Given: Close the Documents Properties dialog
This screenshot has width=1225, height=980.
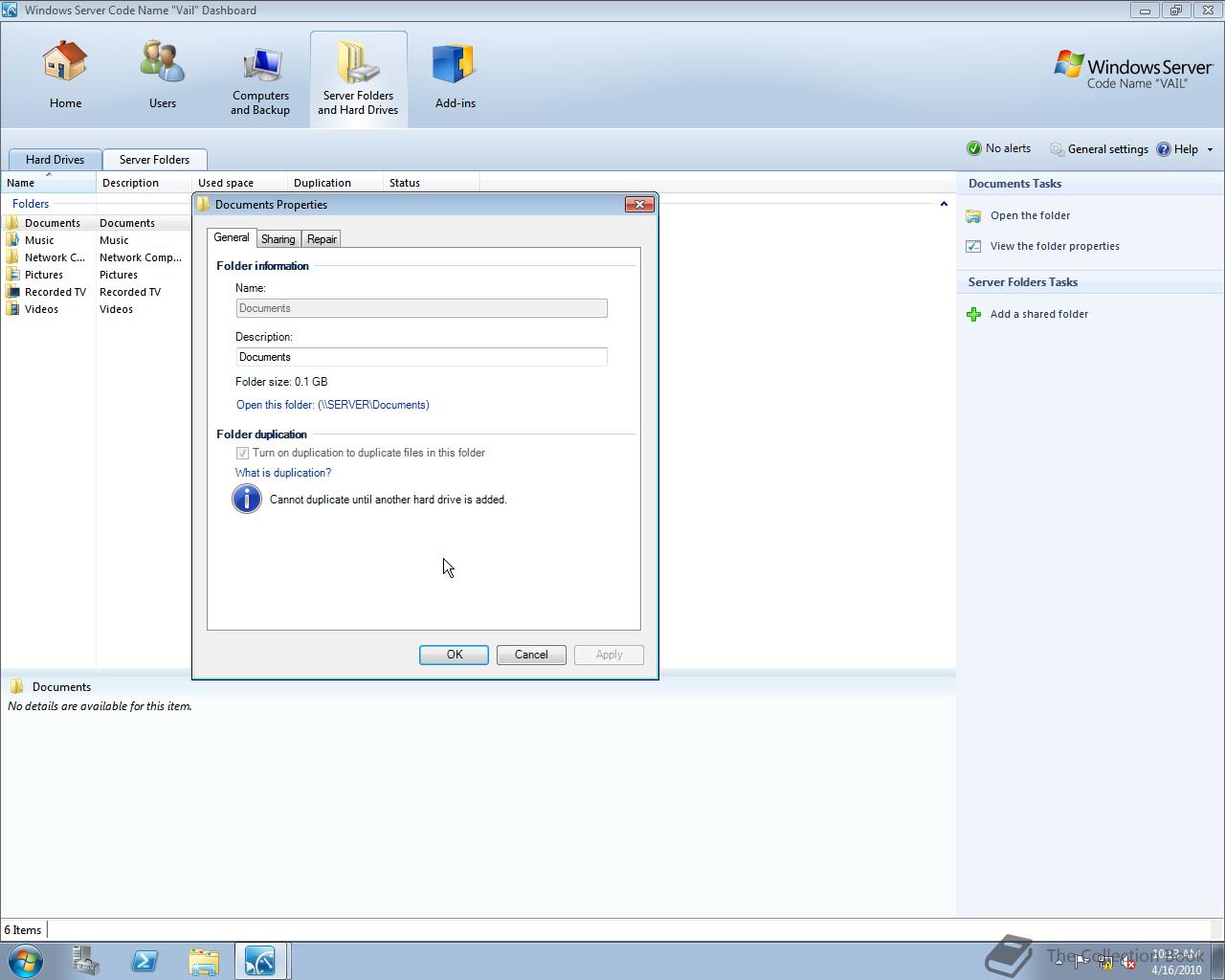Looking at the screenshot, I should tap(639, 204).
